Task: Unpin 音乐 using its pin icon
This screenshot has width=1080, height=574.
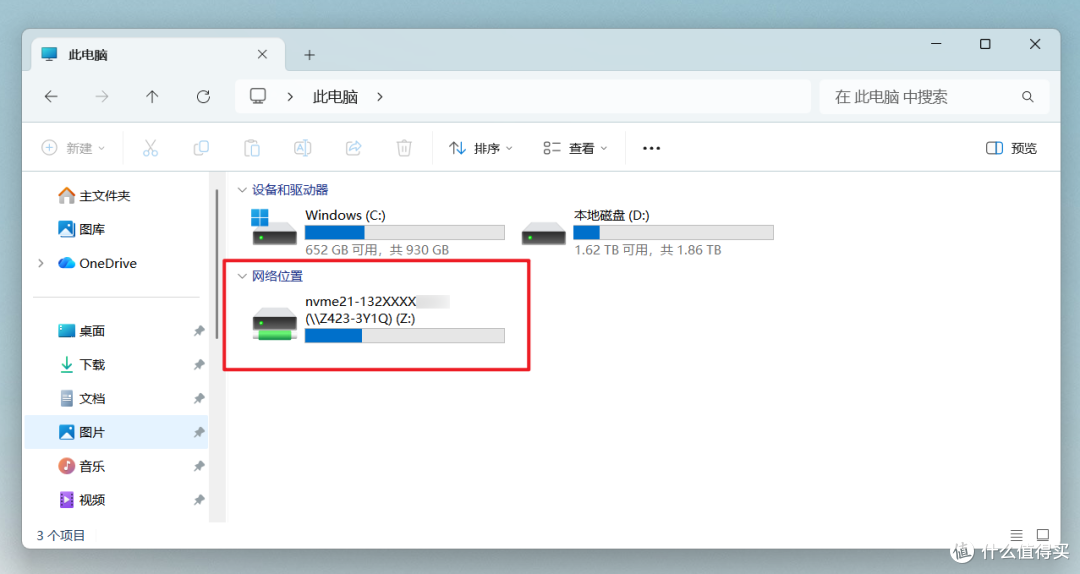Action: [199, 467]
